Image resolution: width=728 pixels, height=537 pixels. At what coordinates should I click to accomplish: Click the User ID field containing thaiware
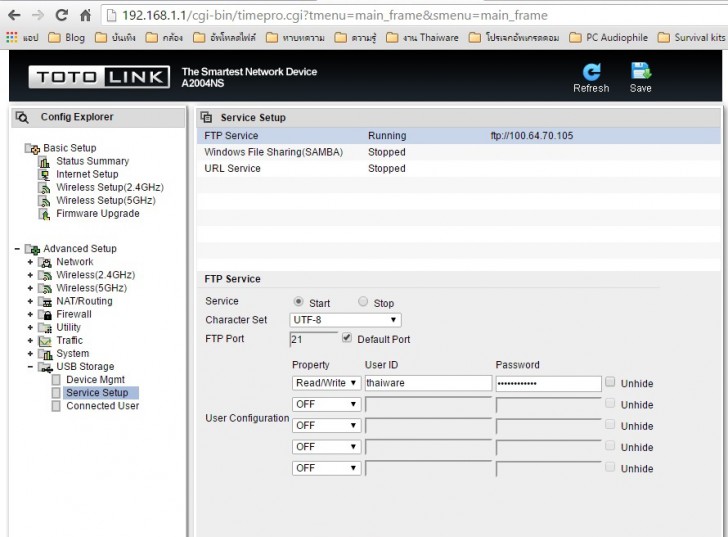(428, 383)
